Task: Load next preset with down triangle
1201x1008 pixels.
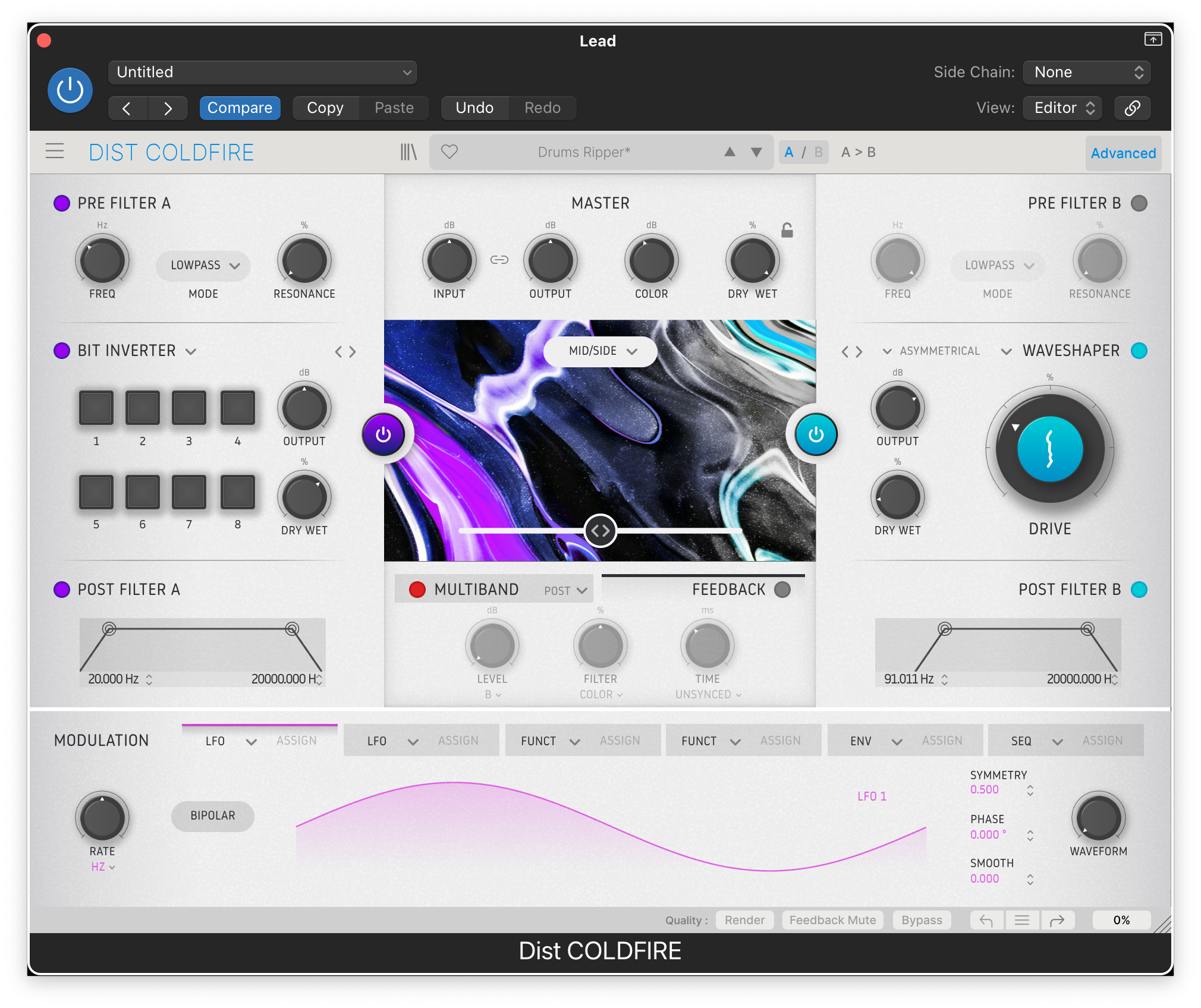Action: tap(756, 152)
